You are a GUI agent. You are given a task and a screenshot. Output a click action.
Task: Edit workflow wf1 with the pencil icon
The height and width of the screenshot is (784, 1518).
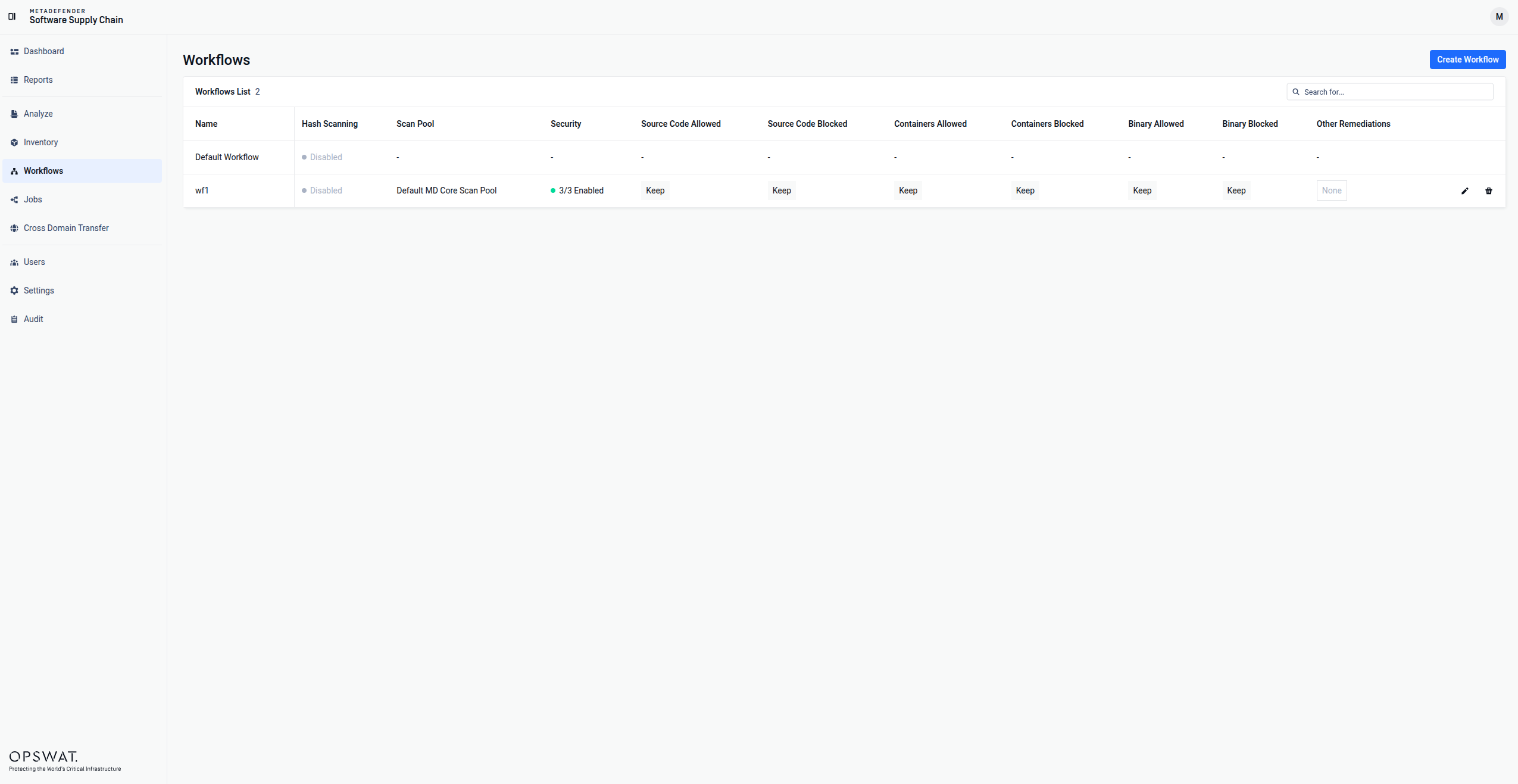point(1465,191)
